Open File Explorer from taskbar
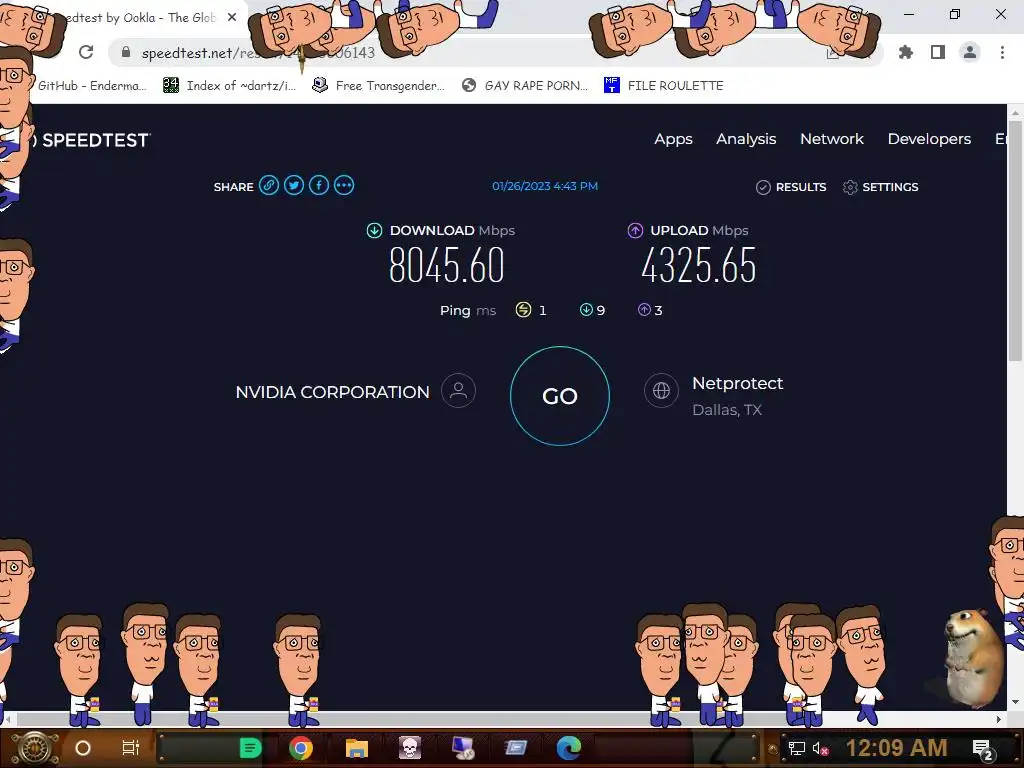1024x768 pixels. coord(357,748)
